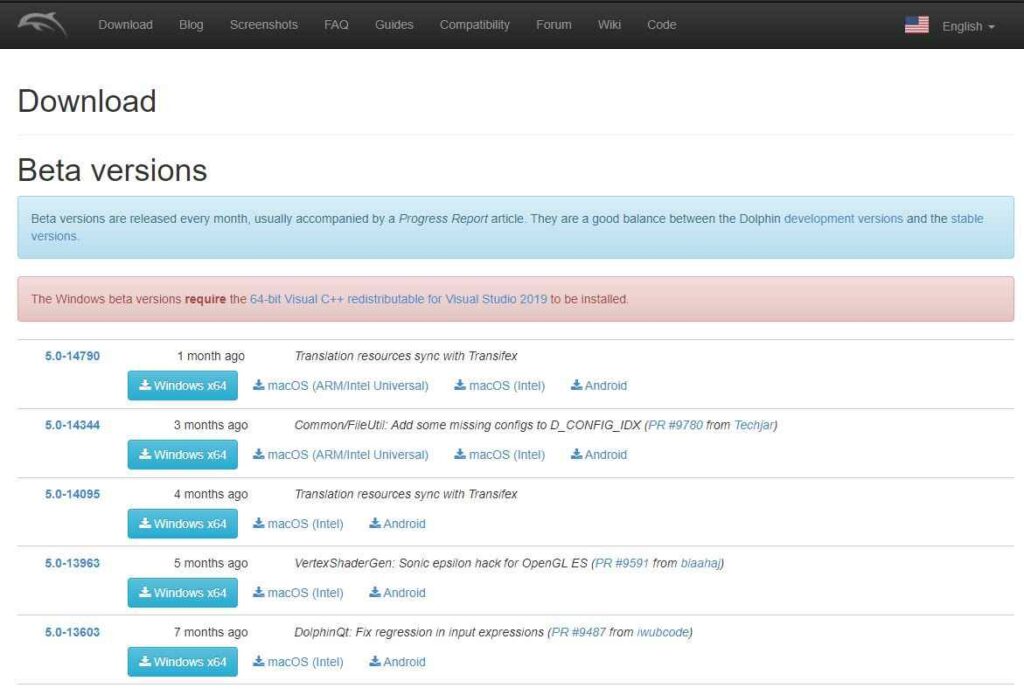Click the Dolphin logo in the navbar
1024x695 pixels.
coord(42,24)
